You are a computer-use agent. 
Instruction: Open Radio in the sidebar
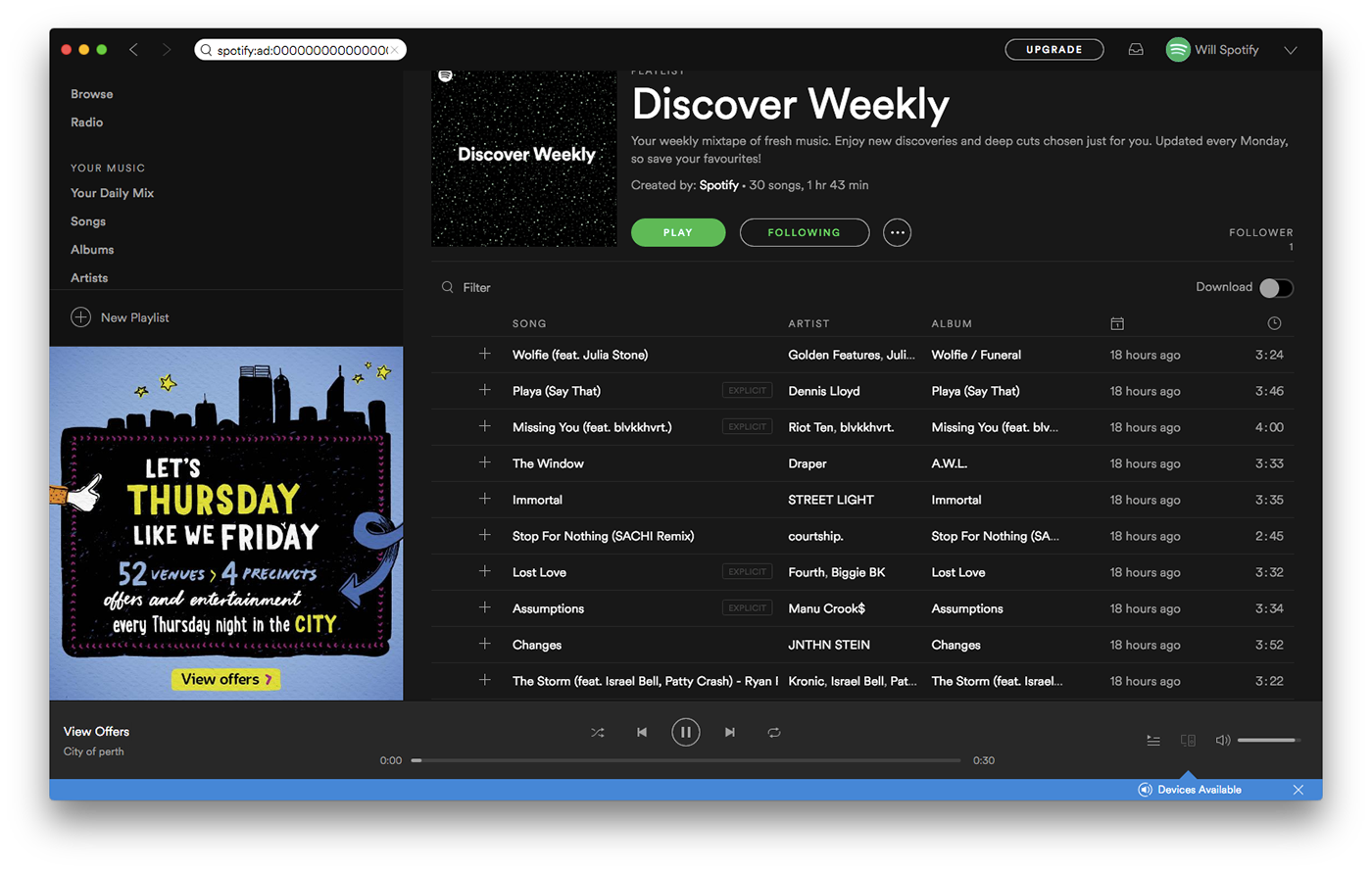pyautogui.click(x=87, y=122)
